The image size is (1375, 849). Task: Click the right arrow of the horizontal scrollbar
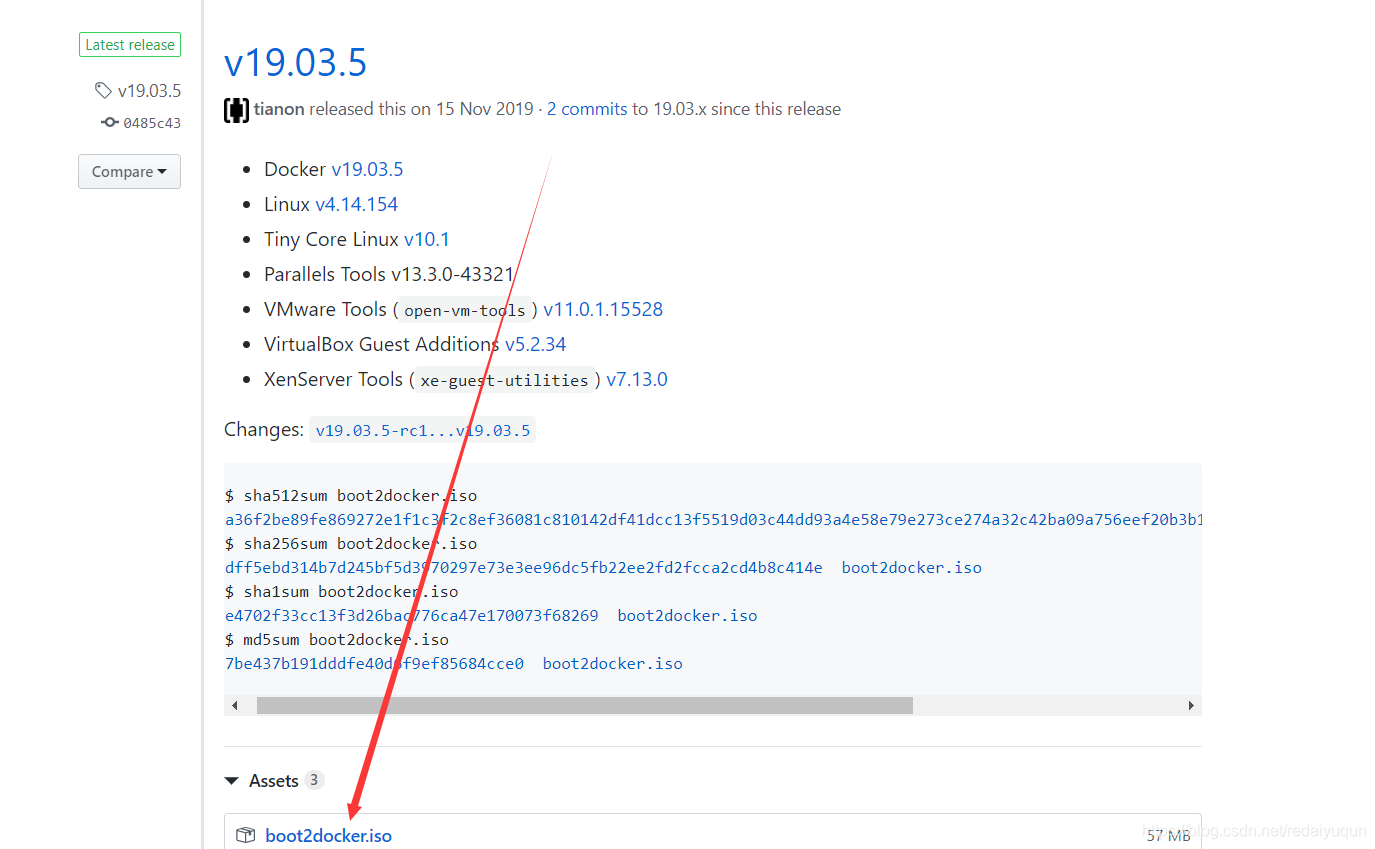click(1191, 705)
